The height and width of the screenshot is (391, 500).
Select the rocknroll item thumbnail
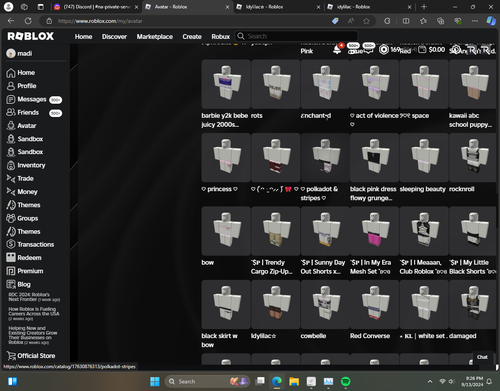[473, 158]
